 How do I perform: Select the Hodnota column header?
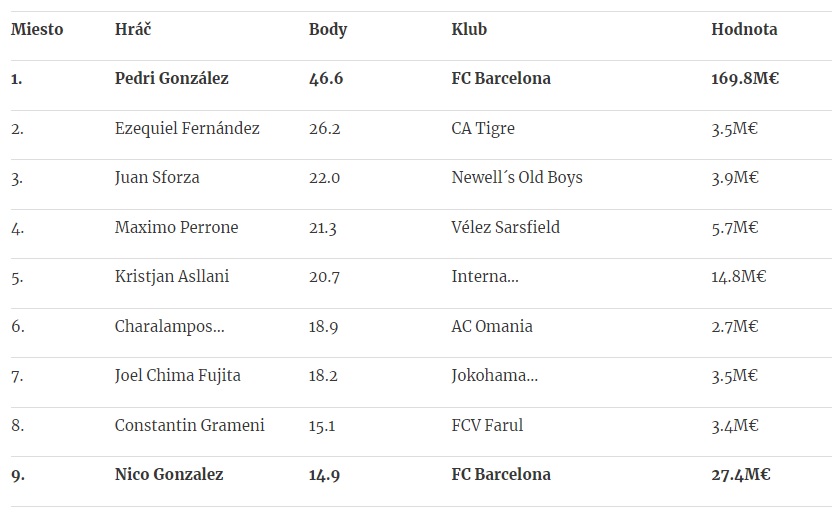tap(744, 29)
